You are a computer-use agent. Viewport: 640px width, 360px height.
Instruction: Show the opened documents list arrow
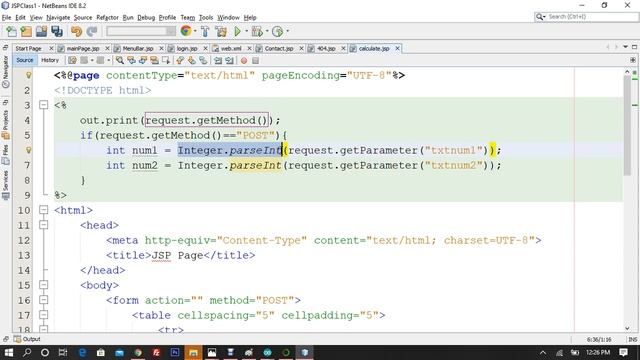tap(625, 47)
